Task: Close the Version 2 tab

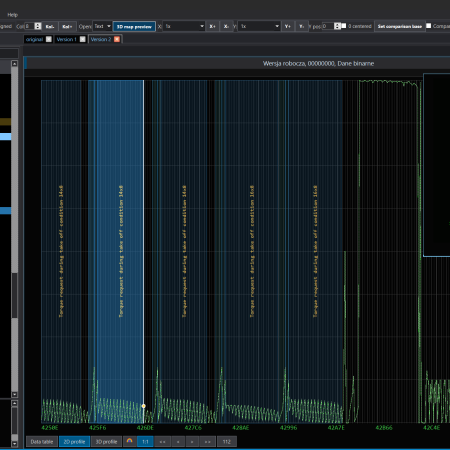Action: pos(117,39)
